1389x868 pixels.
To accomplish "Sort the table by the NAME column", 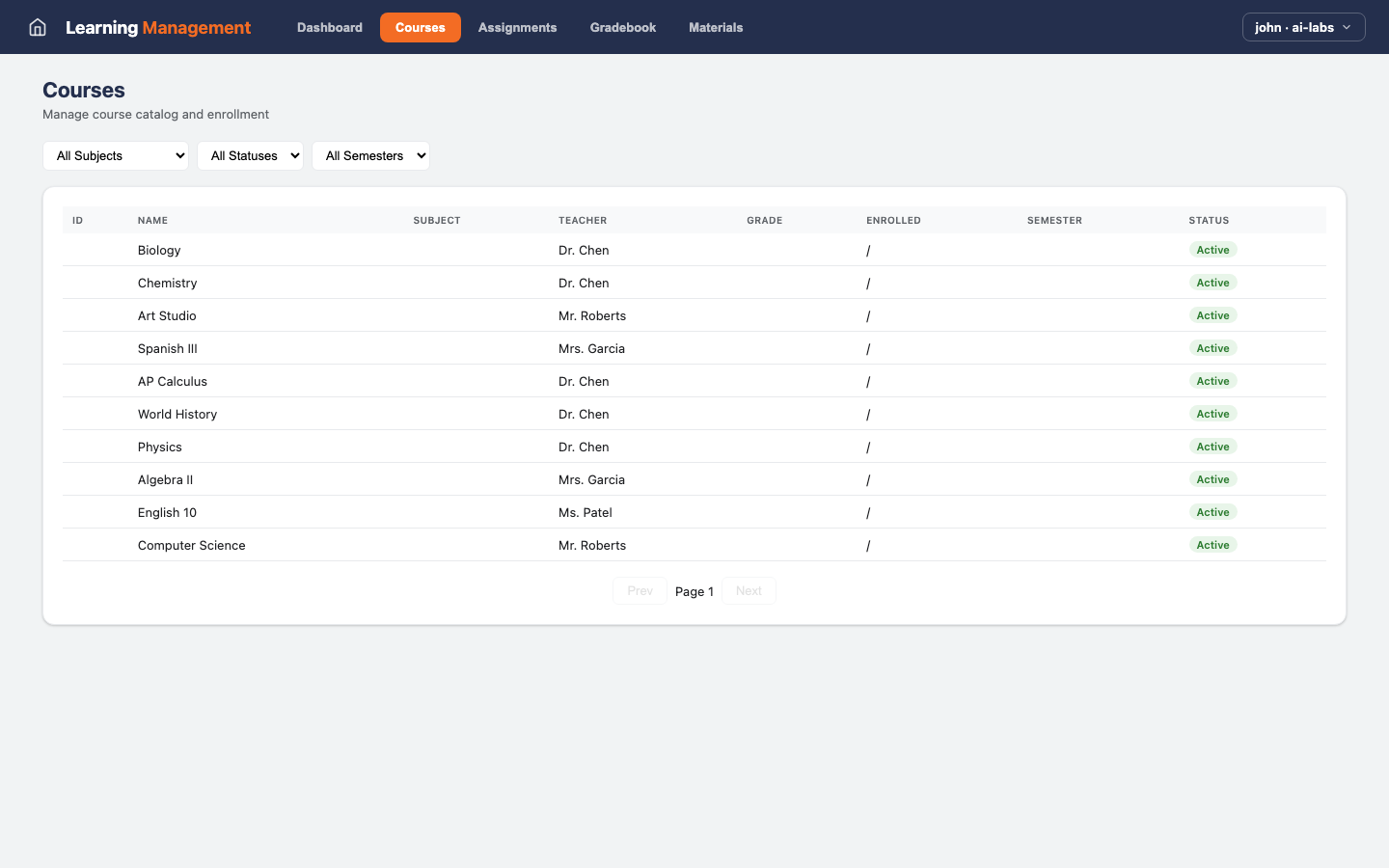I will point(152,220).
